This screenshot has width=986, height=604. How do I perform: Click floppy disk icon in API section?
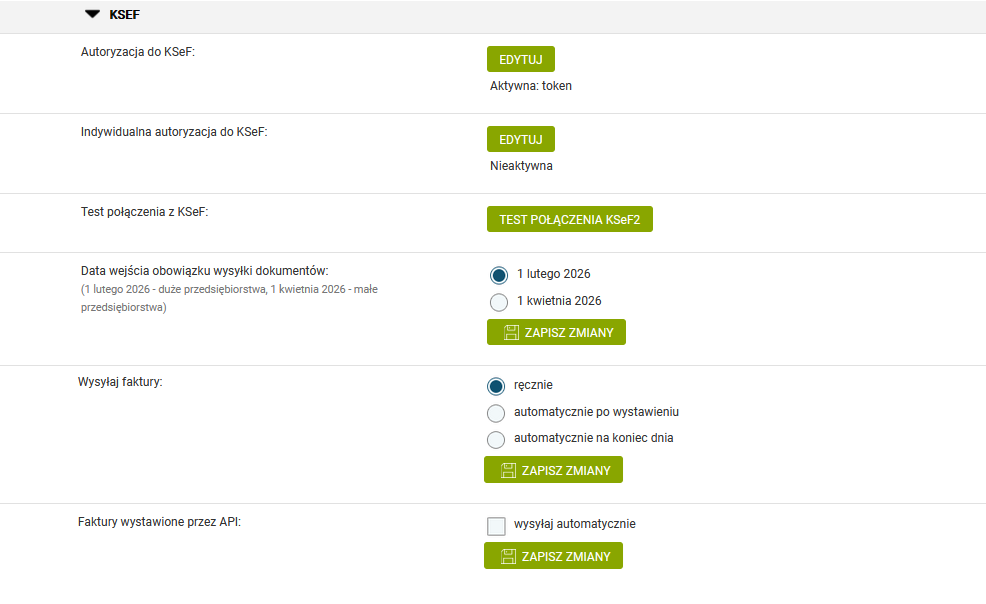pyautogui.click(x=507, y=556)
